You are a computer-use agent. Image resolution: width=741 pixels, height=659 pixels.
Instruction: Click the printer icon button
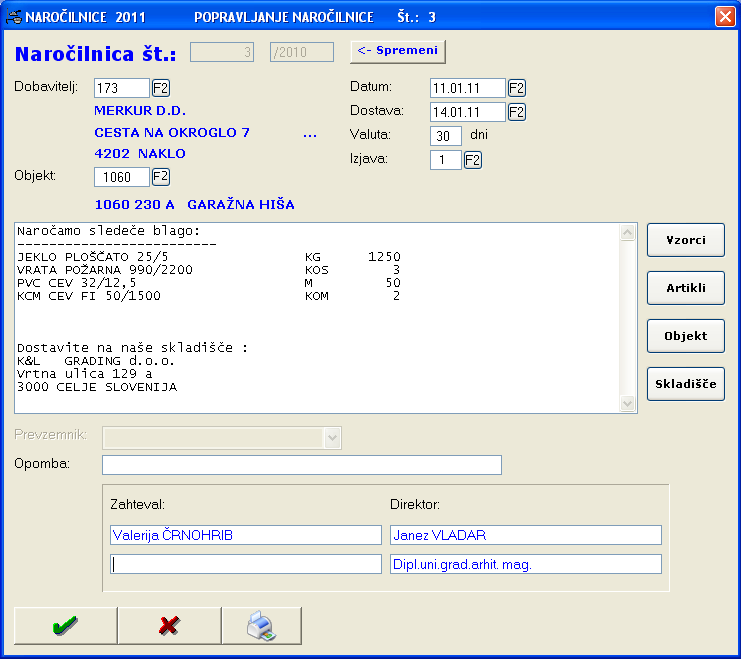click(261, 625)
